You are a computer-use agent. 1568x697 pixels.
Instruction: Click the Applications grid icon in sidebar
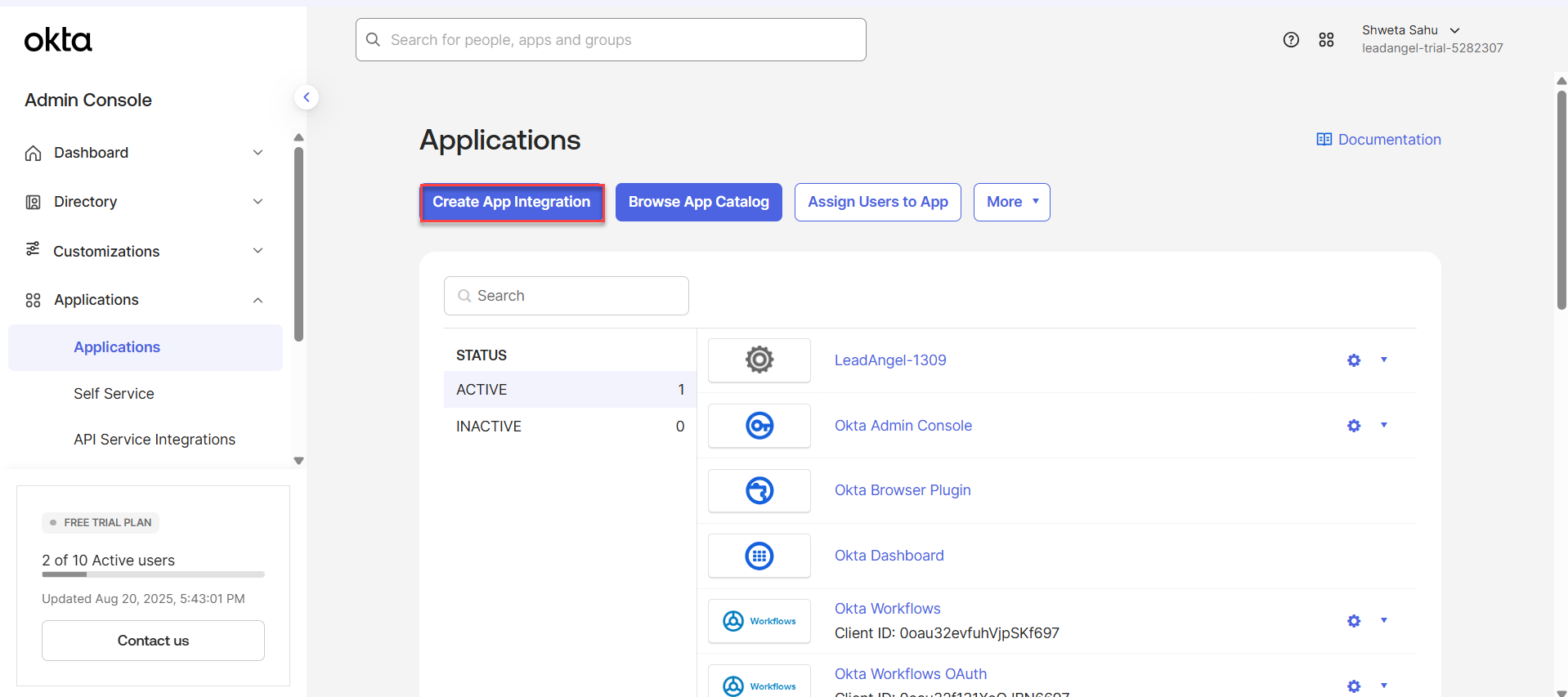coord(33,300)
